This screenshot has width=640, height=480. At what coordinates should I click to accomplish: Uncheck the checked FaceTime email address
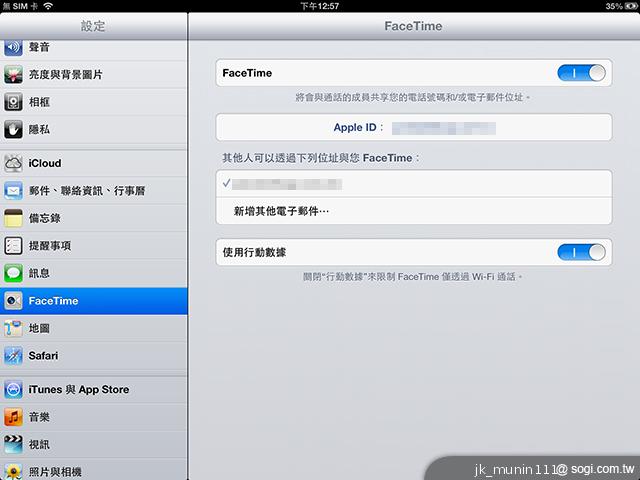click(414, 184)
